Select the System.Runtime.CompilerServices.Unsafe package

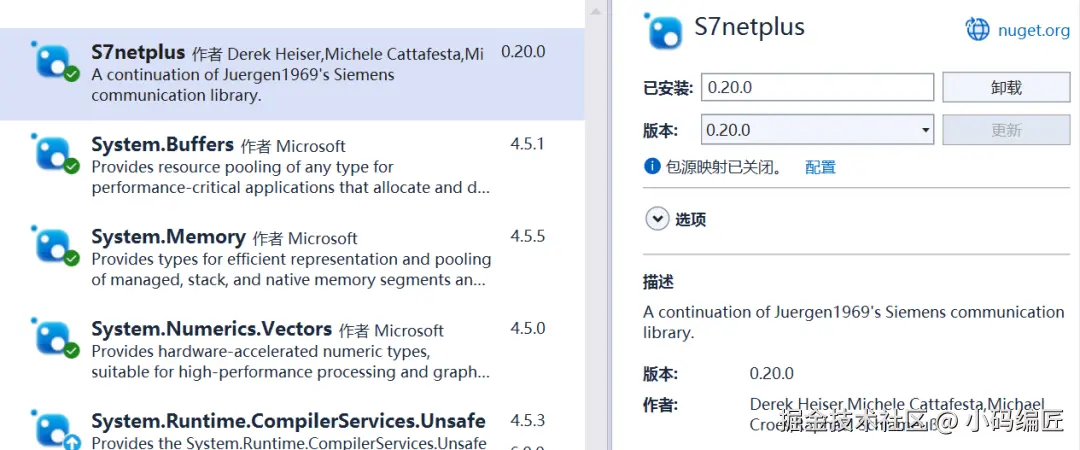pos(288,421)
